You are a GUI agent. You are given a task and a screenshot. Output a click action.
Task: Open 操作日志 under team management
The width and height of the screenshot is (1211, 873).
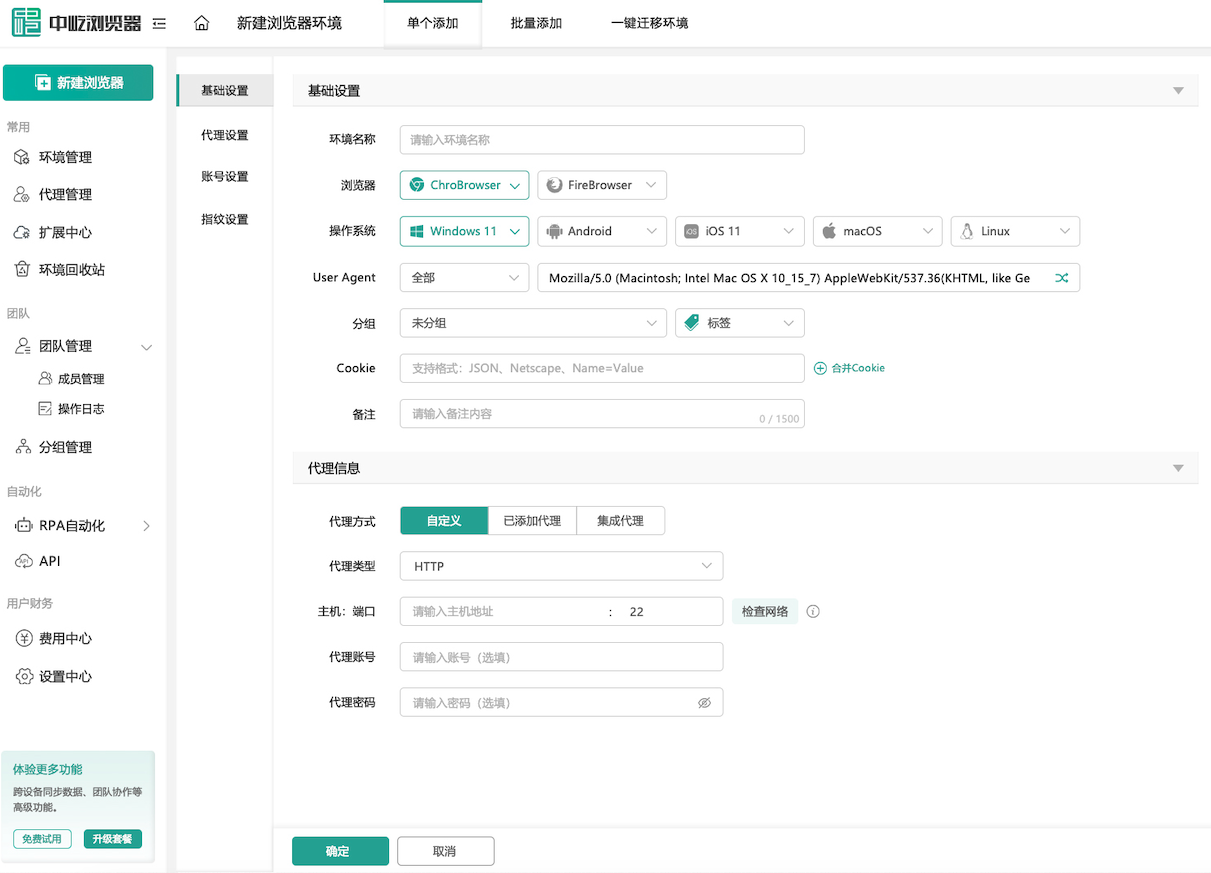pyautogui.click(x=81, y=408)
